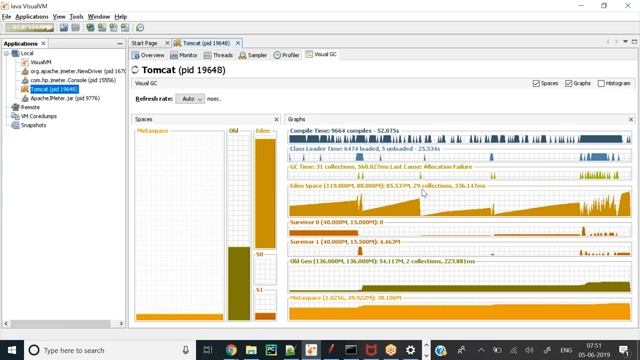
Task: Open the Monitor tab
Action: tap(184, 55)
